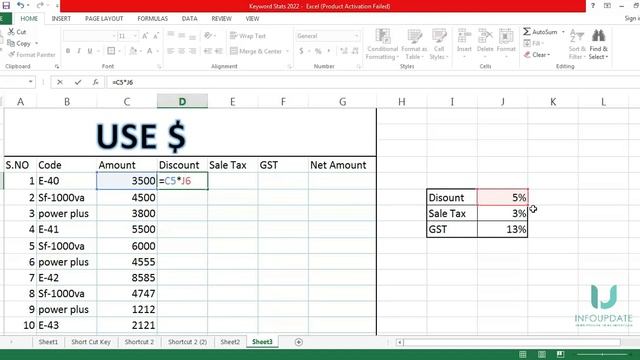Screen dimensions: 640x360
Task: Open the PAGE LAYOUT ribbon tab
Action: 104,19
